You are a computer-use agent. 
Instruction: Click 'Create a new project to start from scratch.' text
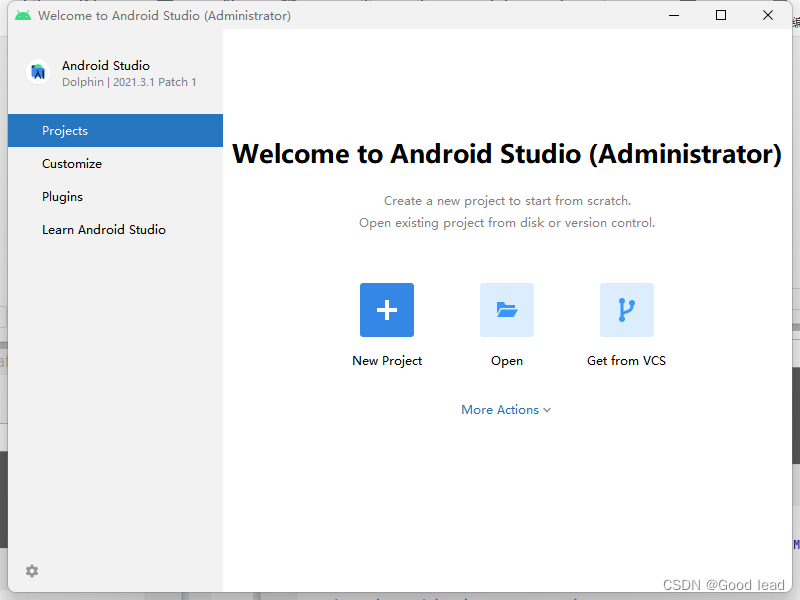pos(507,201)
